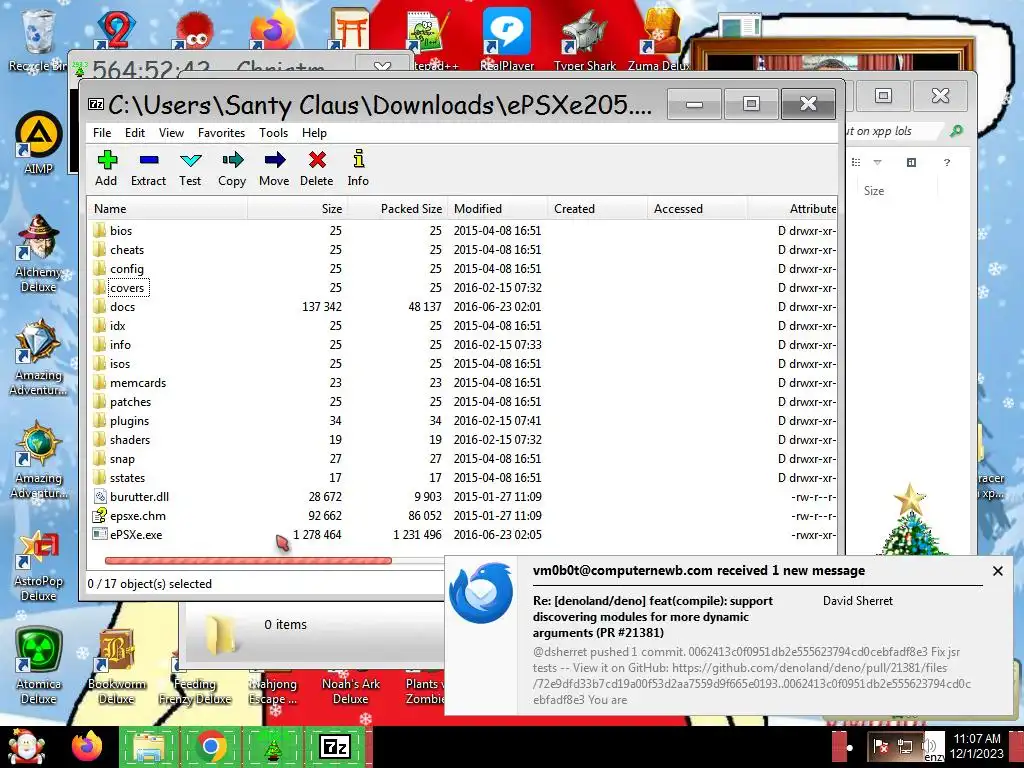Select the patches folder
Image resolution: width=1024 pixels, height=768 pixels.
pyautogui.click(x=130, y=402)
